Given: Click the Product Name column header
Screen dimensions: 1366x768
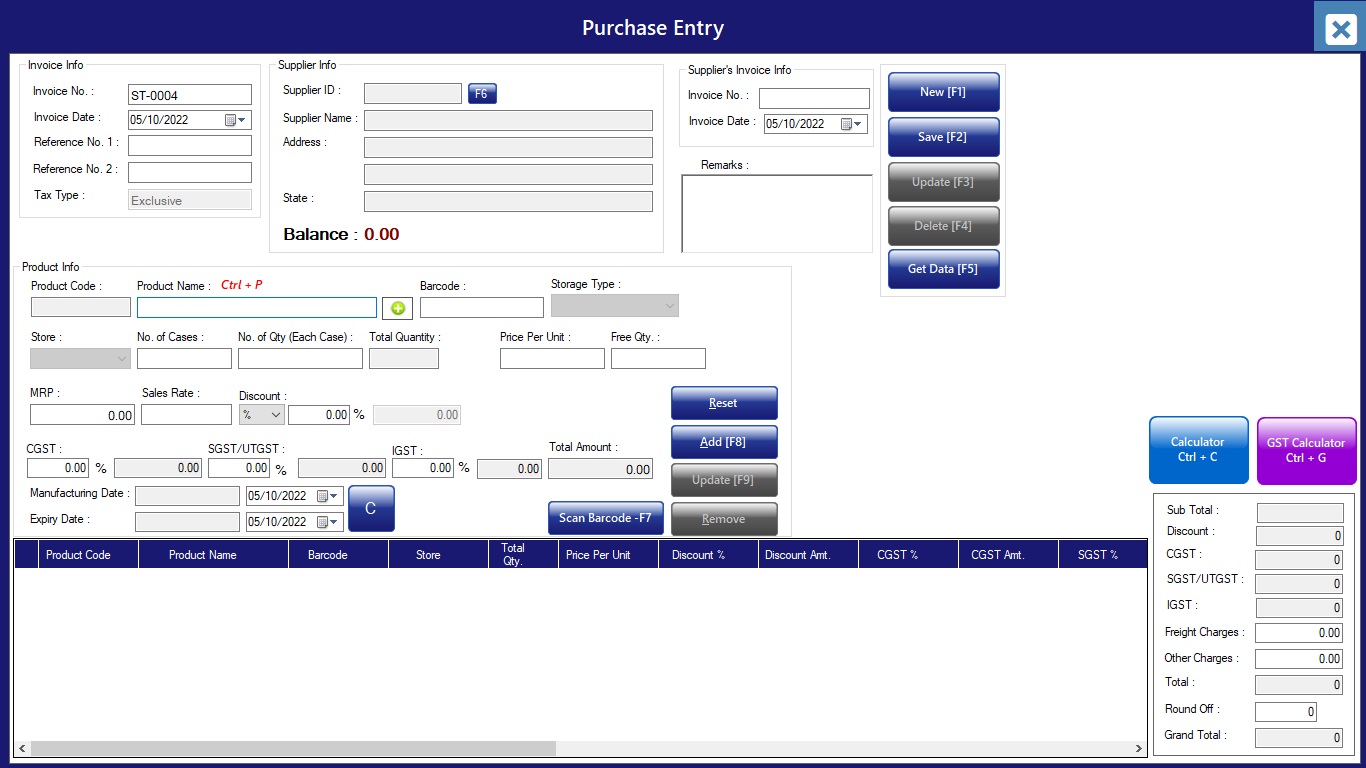Looking at the screenshot, I should (x=202, y=555).
